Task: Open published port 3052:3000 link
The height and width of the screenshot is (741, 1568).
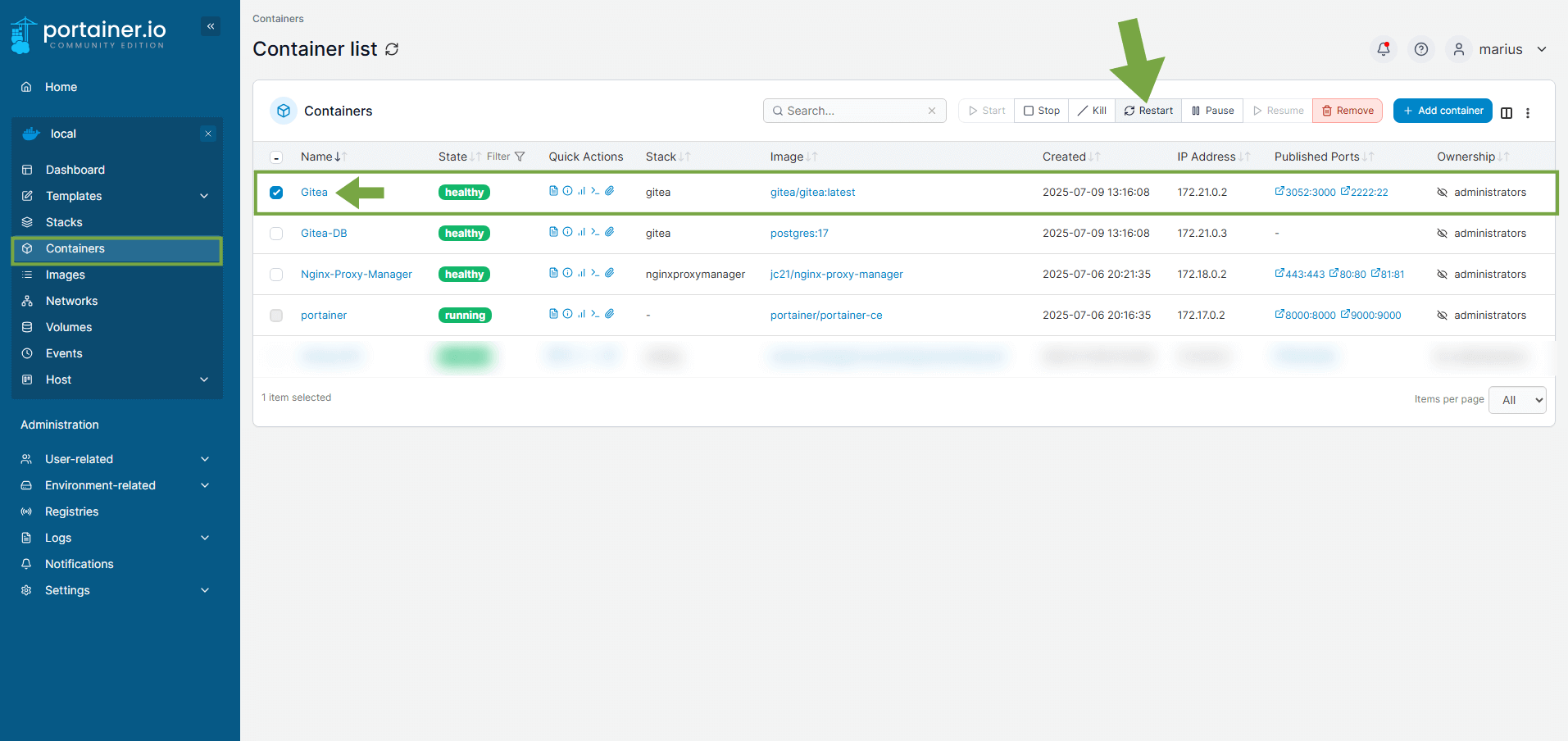Action: tap(1305, 192)
